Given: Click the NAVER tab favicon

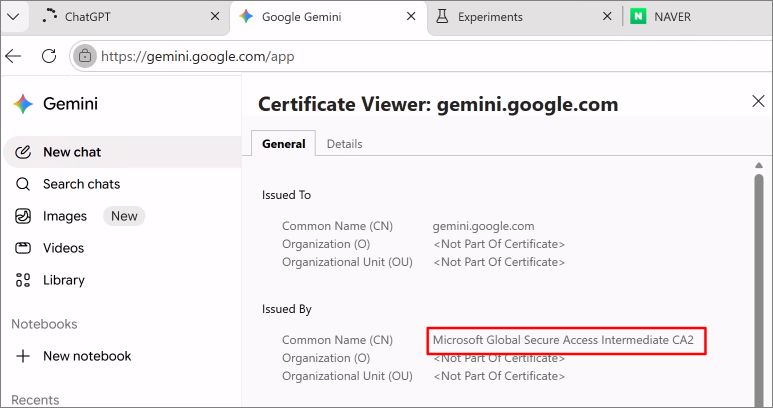Looking at the screenshot, I should (638, 17).
